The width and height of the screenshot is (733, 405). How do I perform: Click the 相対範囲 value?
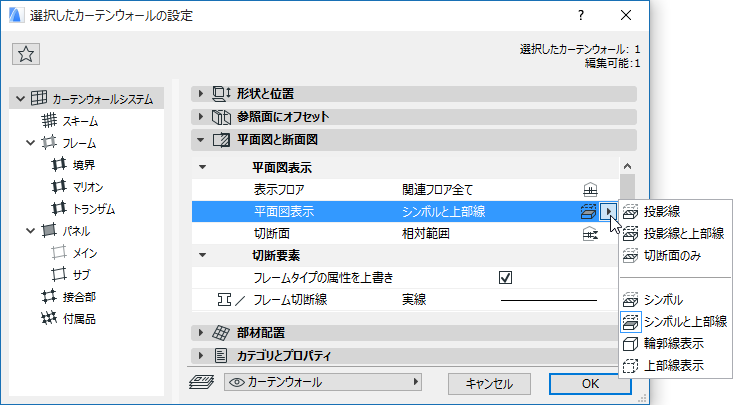point(426,234)
